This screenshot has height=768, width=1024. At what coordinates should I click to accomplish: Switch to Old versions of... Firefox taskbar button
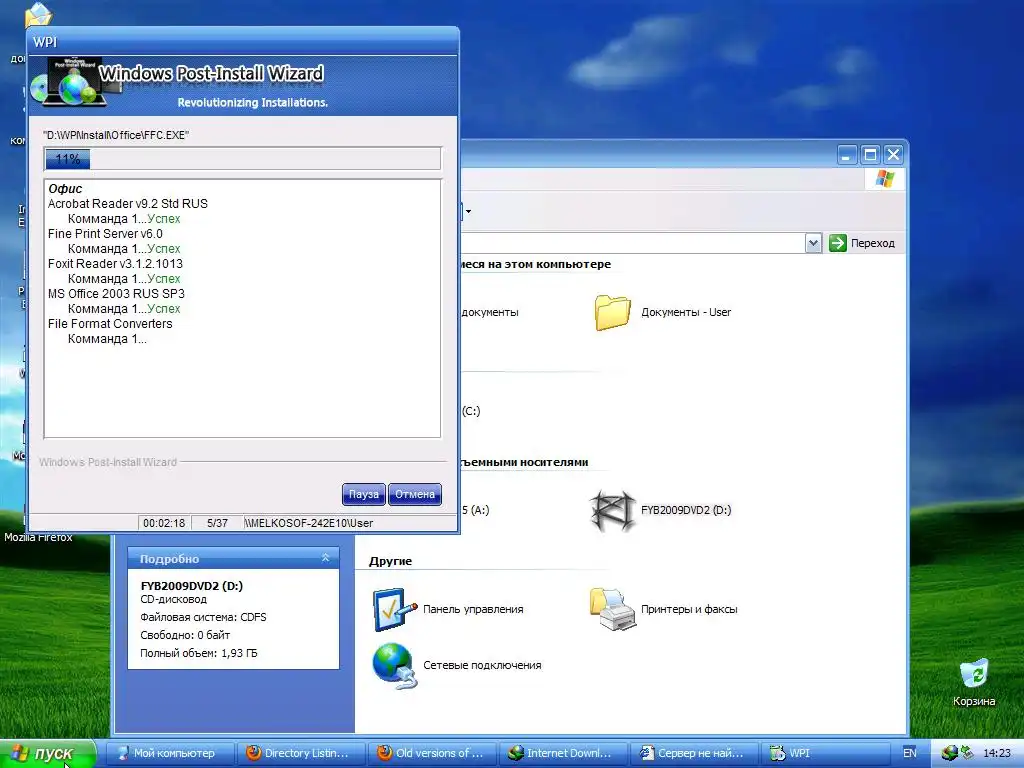tap(432, 753)
